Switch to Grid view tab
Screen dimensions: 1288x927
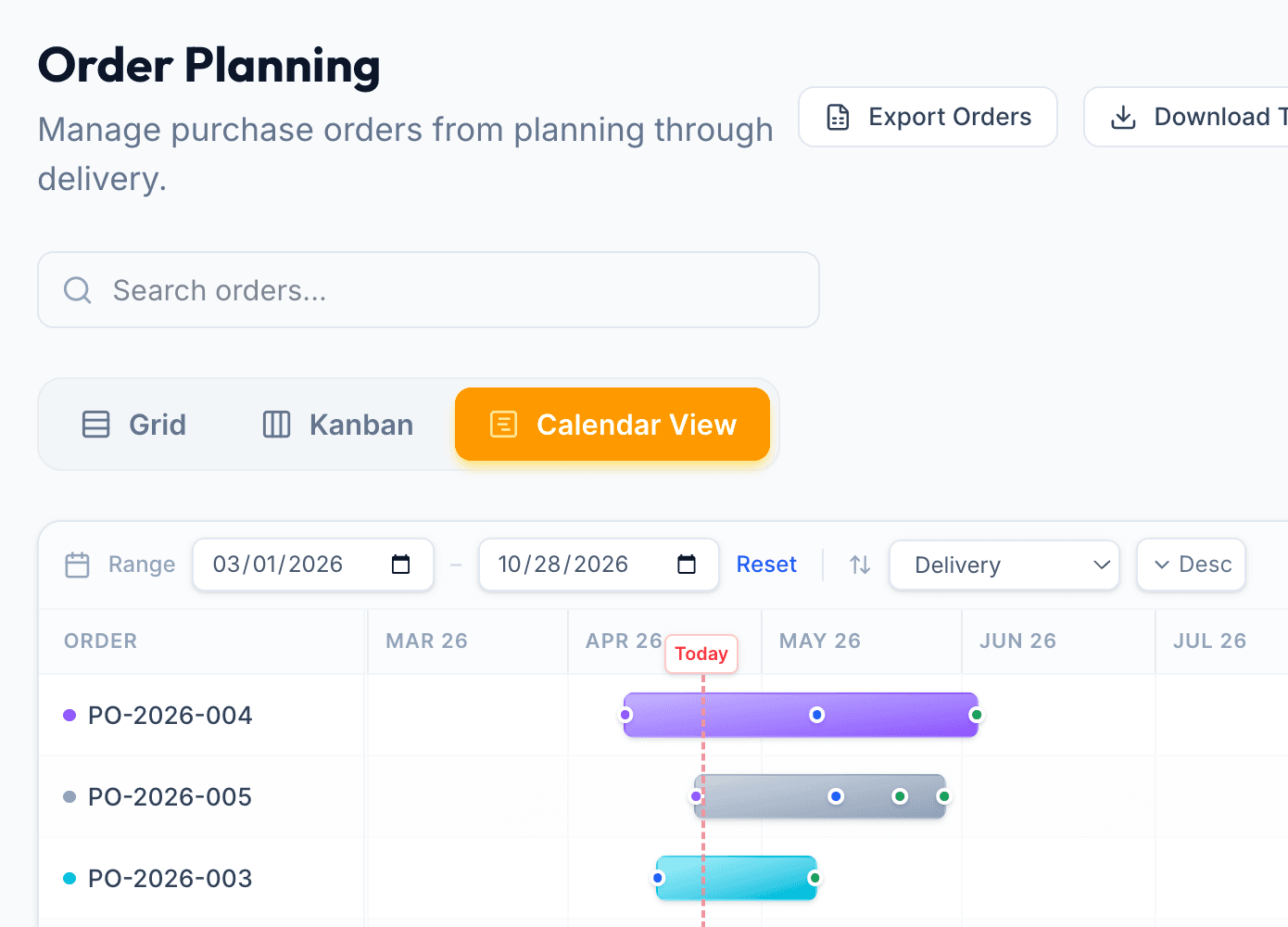click(134, 425)
